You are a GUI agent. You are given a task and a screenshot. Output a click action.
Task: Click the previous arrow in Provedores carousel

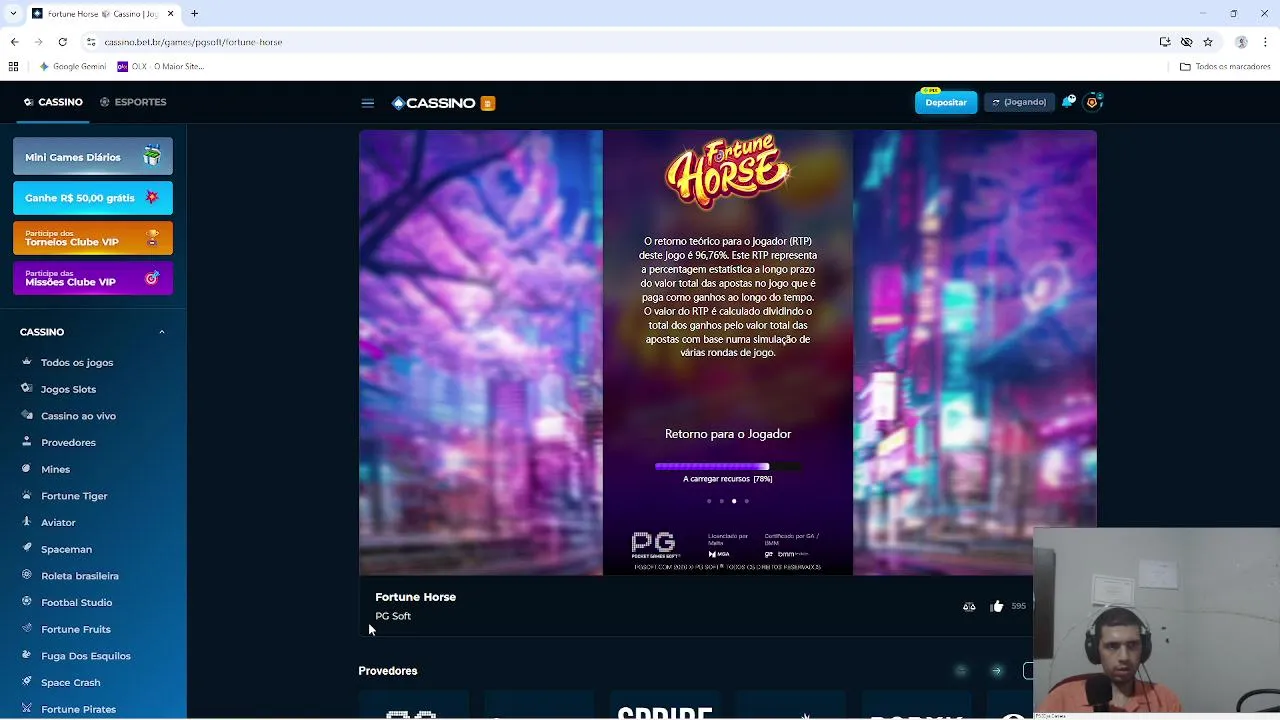(961, 671)
